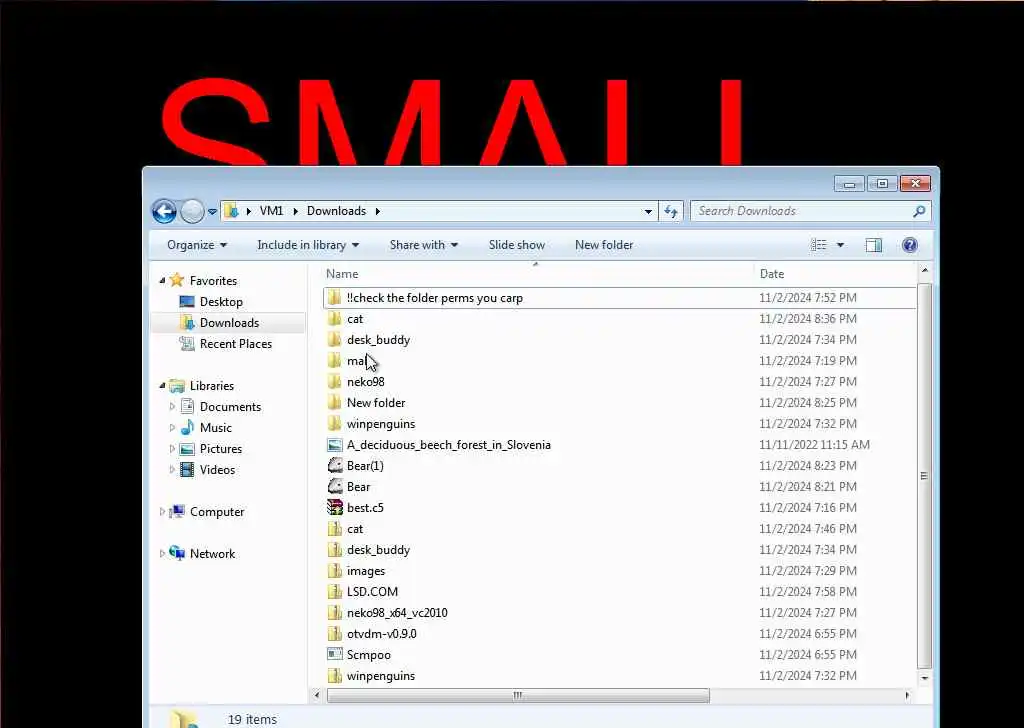Open the address bar history dropdown

pyautogui.click(x=648, y=211)
